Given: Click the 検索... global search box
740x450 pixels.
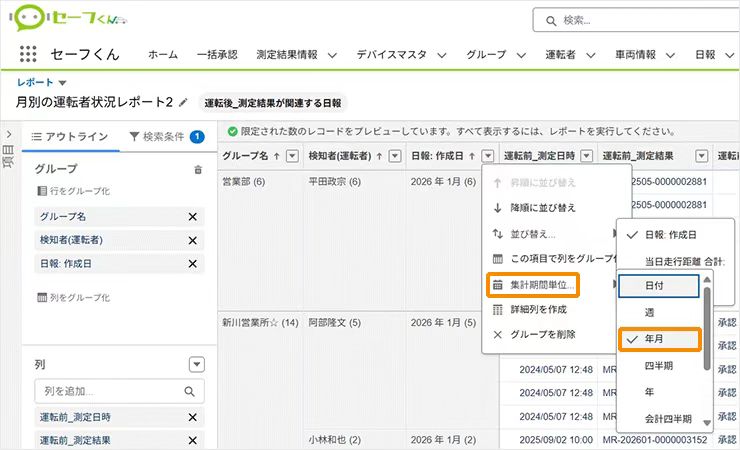Looking at the screenshot, I should pyautogui.click(x=636, y=20).
